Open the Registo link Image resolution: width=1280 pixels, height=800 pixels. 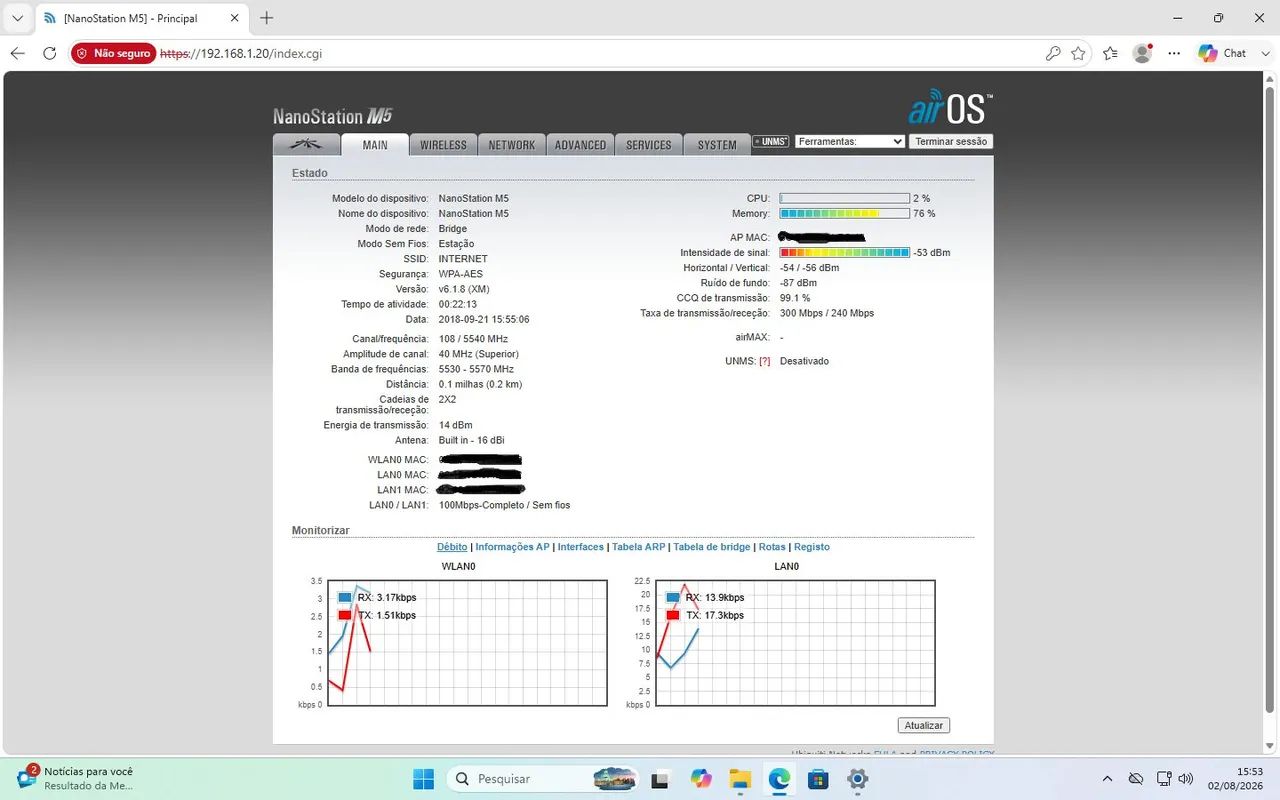pyautogui.click(x=812, y=547)
